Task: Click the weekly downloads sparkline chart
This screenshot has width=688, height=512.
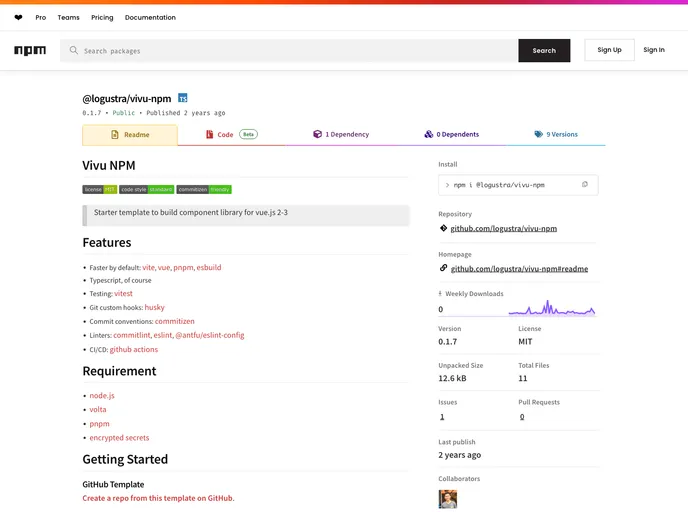Action: point(552,308)
